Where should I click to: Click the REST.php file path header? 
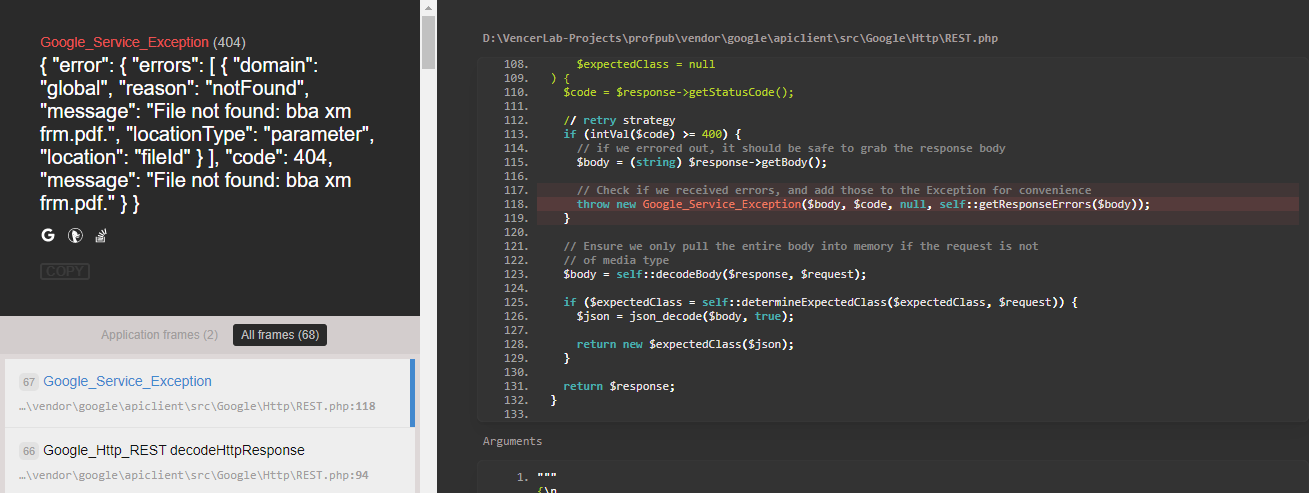point(740,38)
